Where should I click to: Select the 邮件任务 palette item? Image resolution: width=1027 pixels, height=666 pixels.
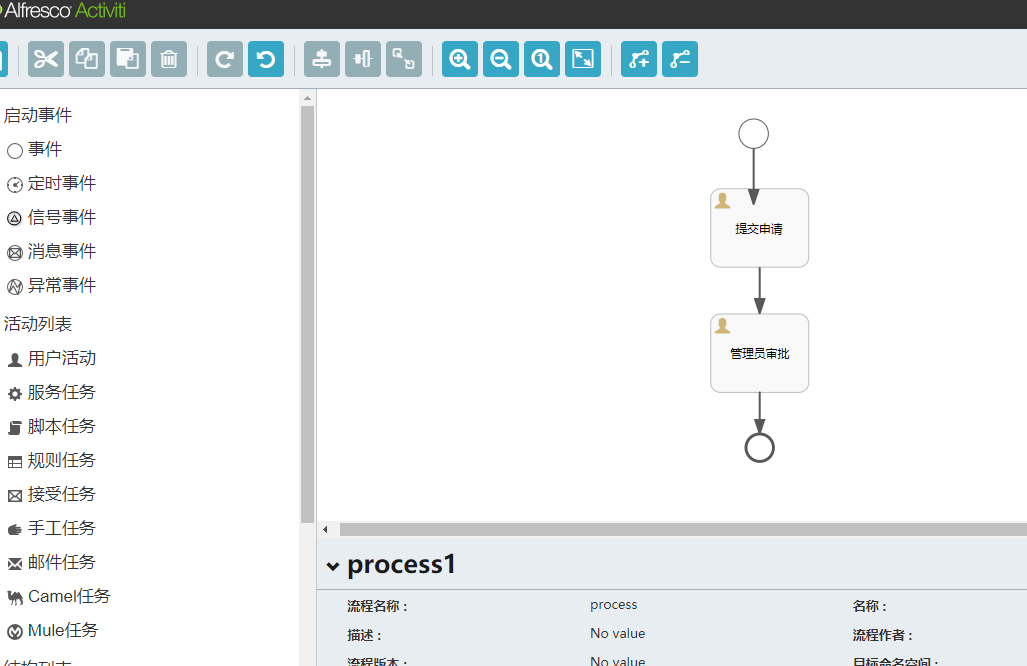coord(52,563)
